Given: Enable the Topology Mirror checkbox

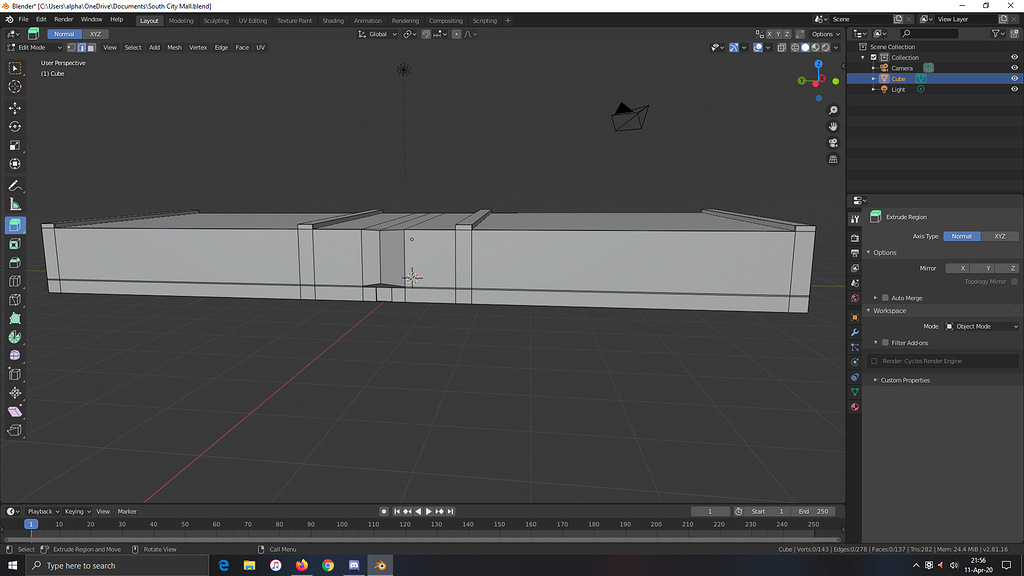Looking at the screenshot, I should tap(1014, 281).
